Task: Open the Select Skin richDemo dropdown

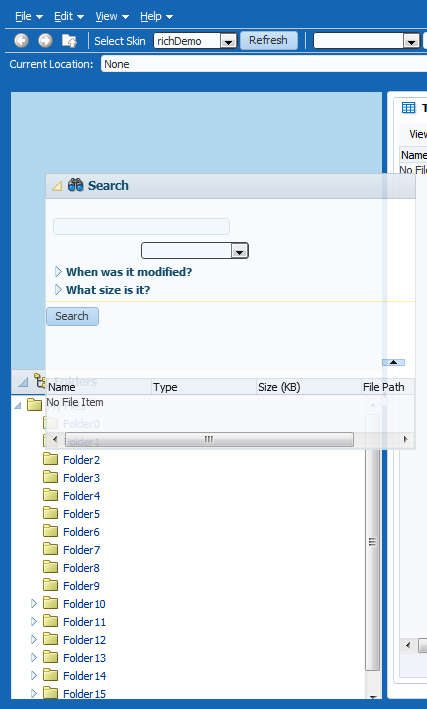Action: [228, 41]
